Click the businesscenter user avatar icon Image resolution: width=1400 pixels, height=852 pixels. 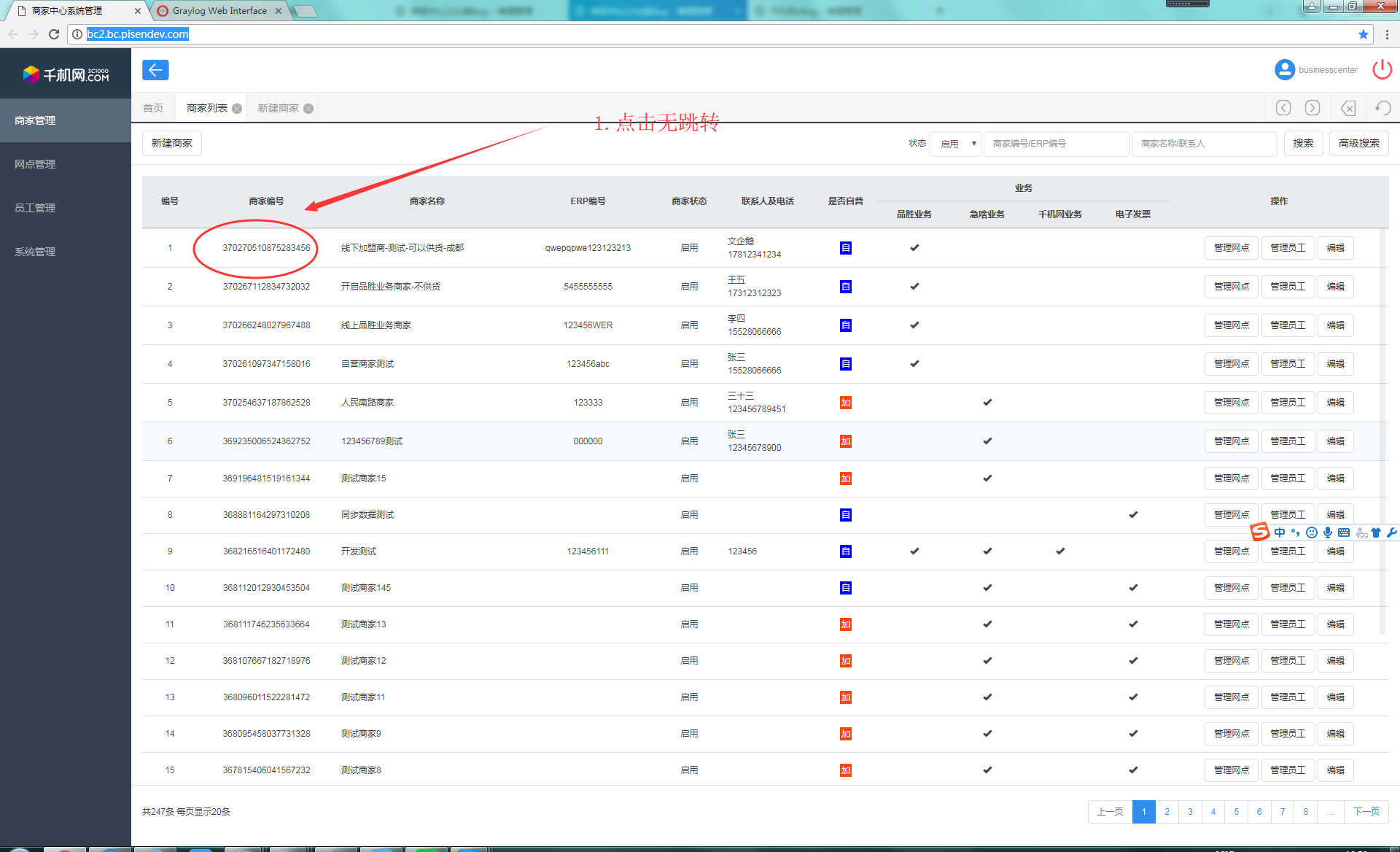(x=1284, y=70)
